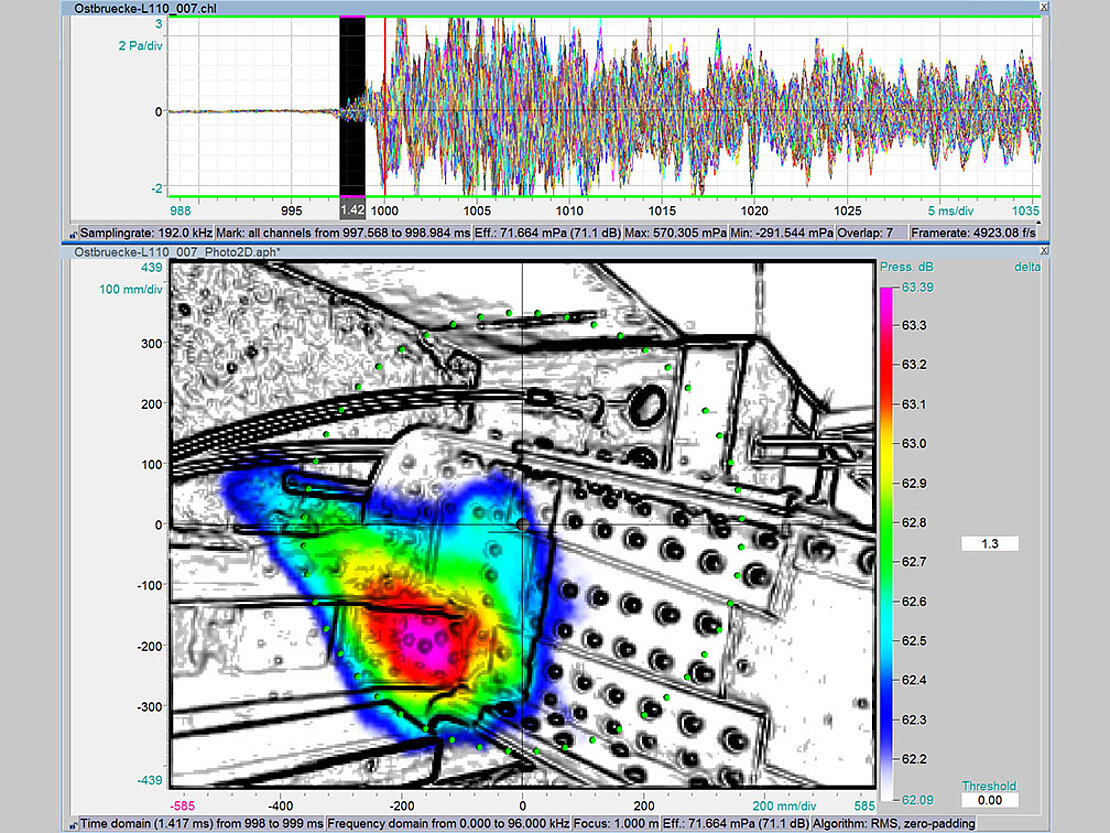Click the 200 mm/div horizontal scale label
This screenshot has width=1110, height=833.
point(784,806)
